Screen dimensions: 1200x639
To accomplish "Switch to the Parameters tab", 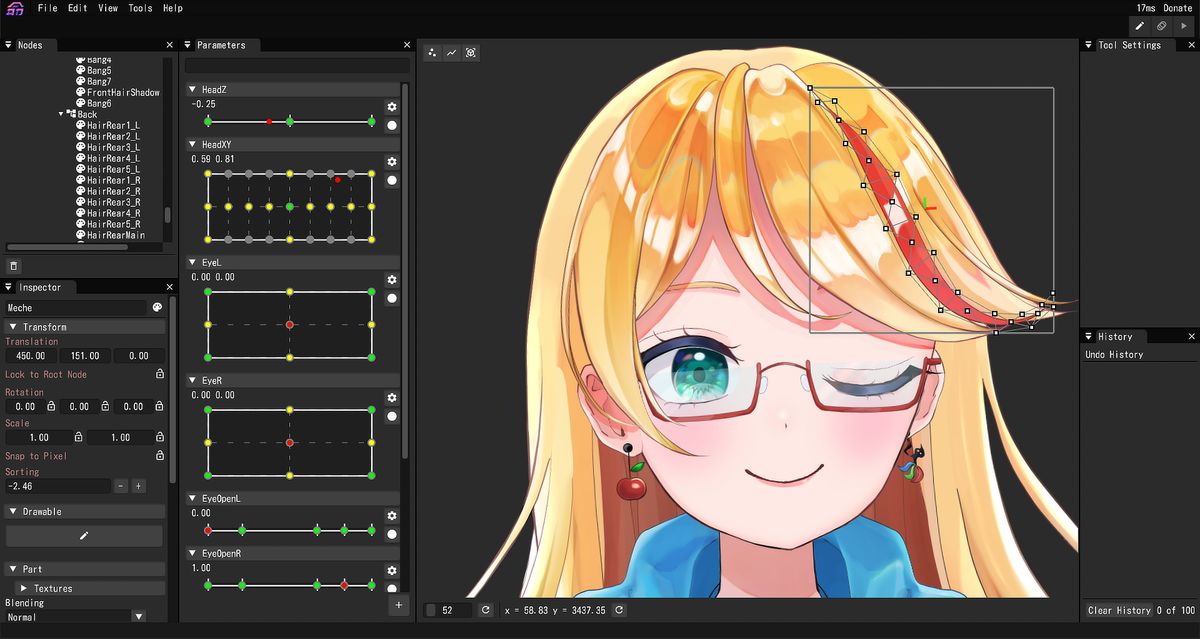I will pyautogui.click(x=220, y=44).
